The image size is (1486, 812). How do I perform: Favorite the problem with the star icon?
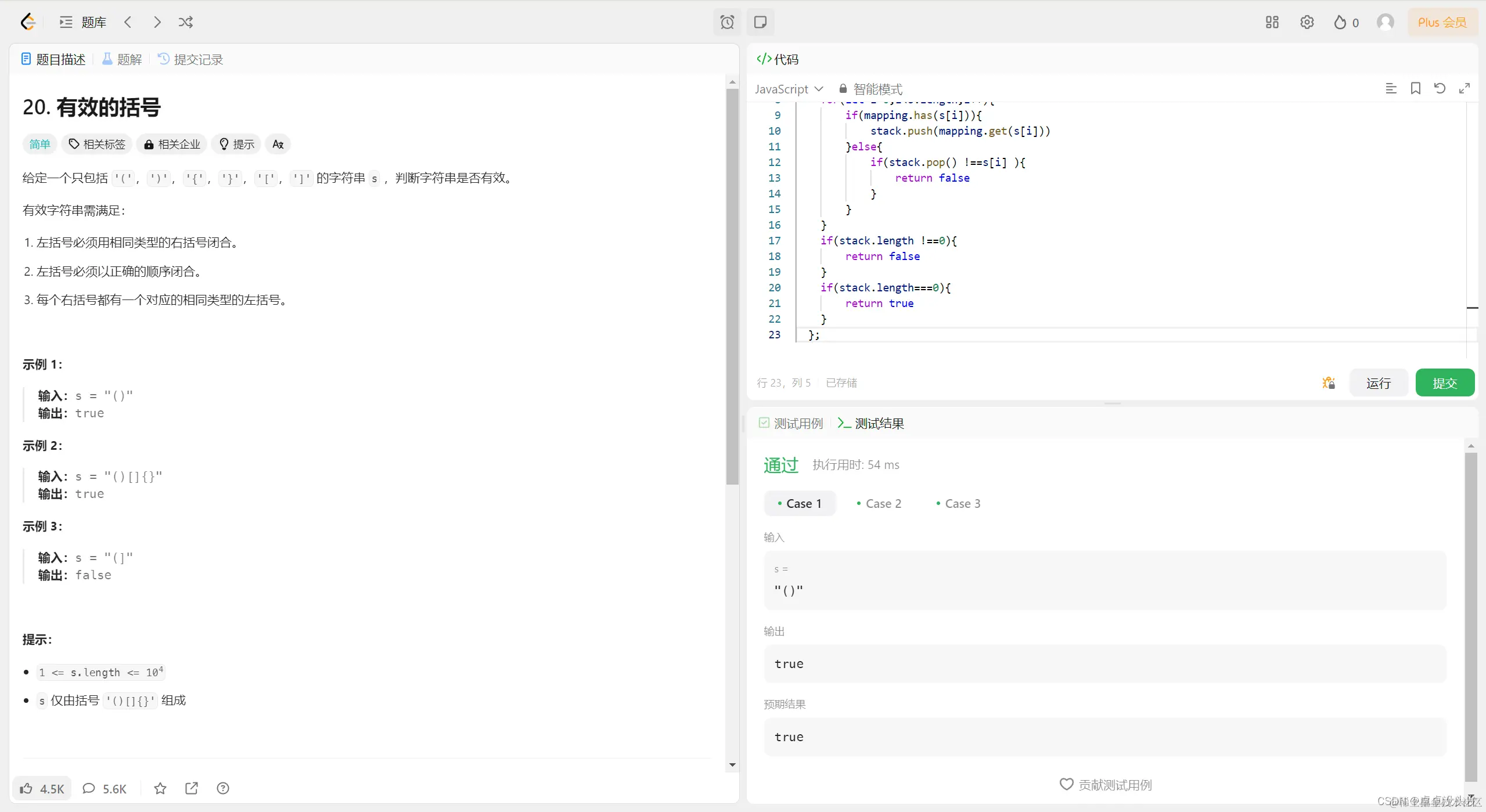[160, 788]
